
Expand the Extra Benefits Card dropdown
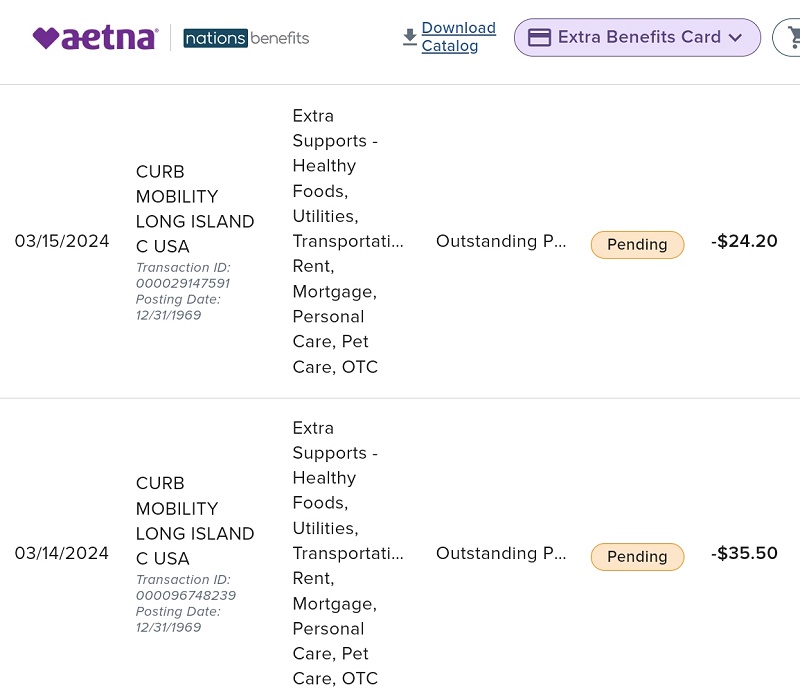pos(637,37)
